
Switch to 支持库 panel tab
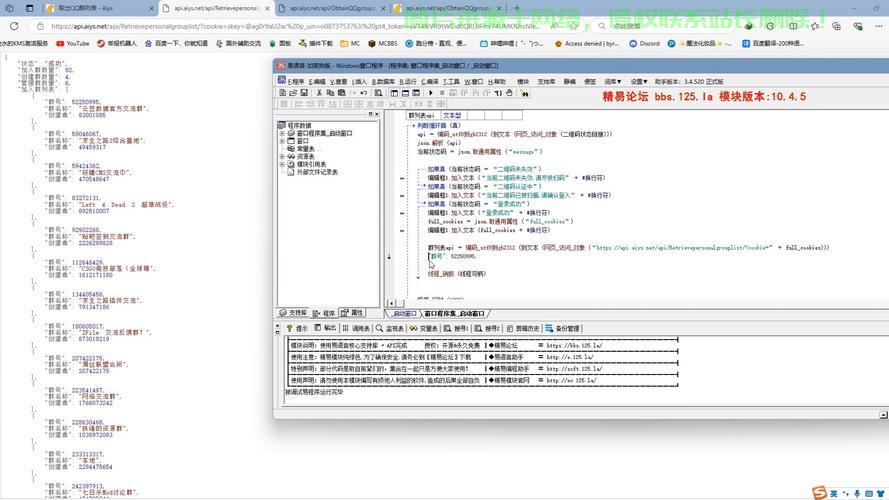click(x=293, y=313)
